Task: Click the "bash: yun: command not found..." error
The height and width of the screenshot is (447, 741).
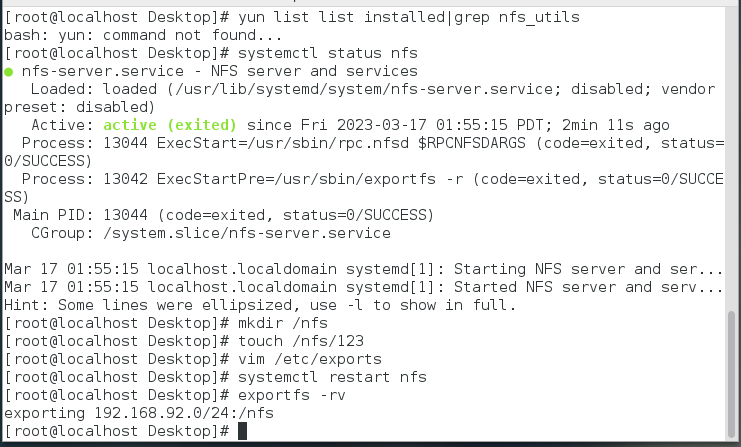Action: 138,34
